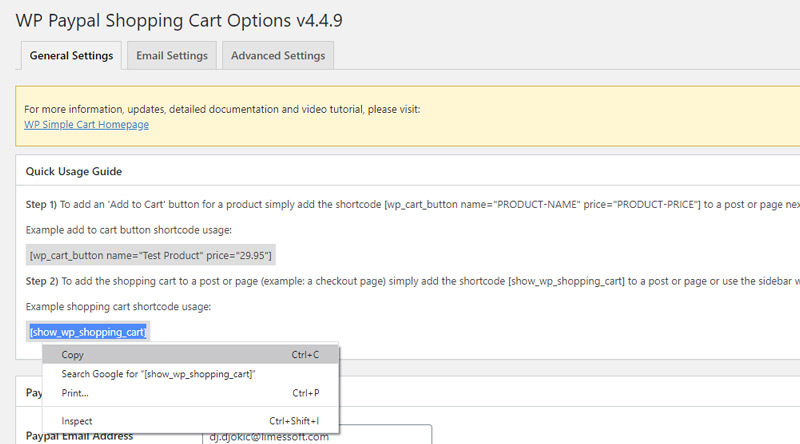Open the General Settings tab
Viewport: 800px width, 444px height.
(x=71, y=56)
